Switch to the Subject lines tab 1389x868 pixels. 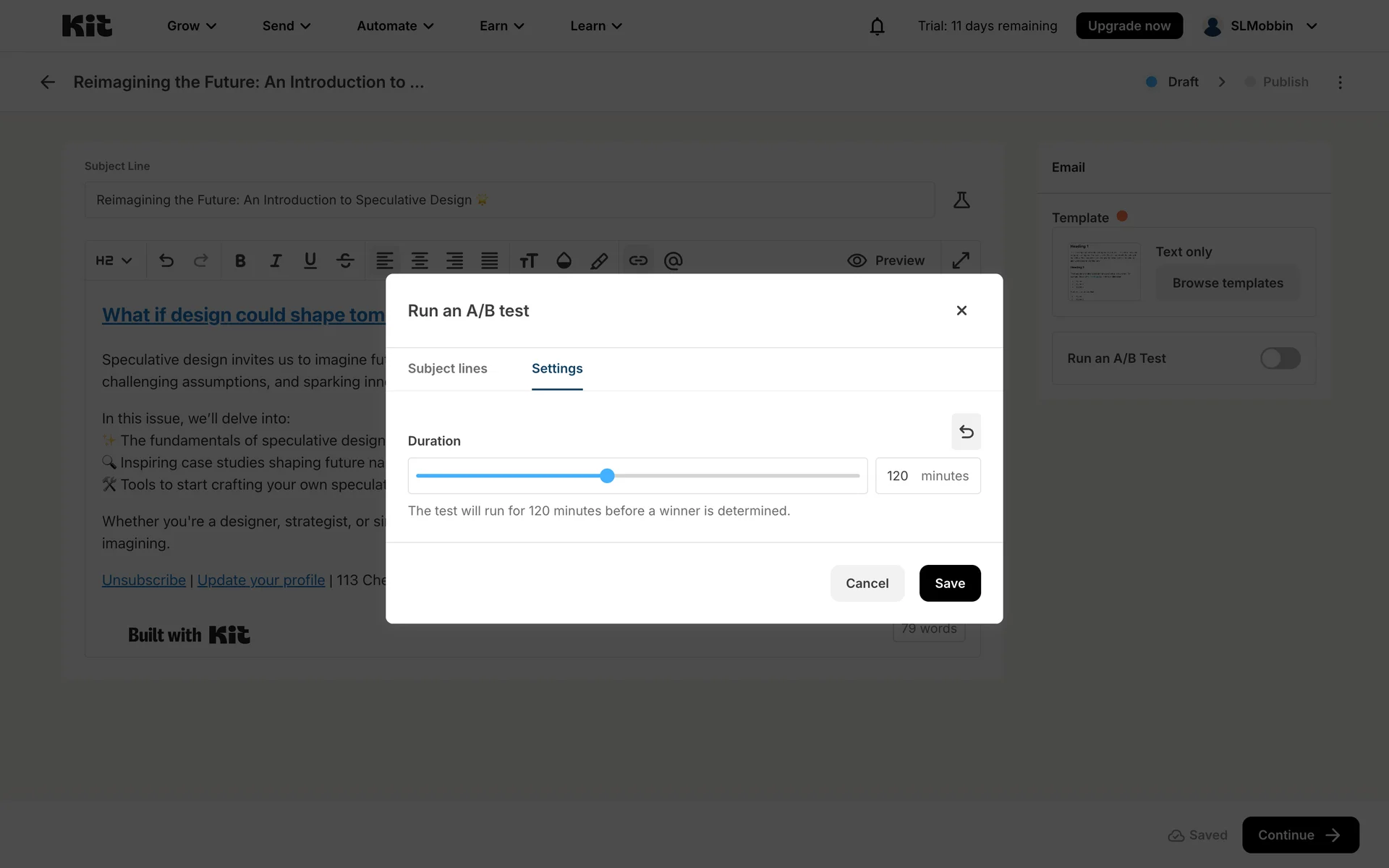tap(447, 368)
